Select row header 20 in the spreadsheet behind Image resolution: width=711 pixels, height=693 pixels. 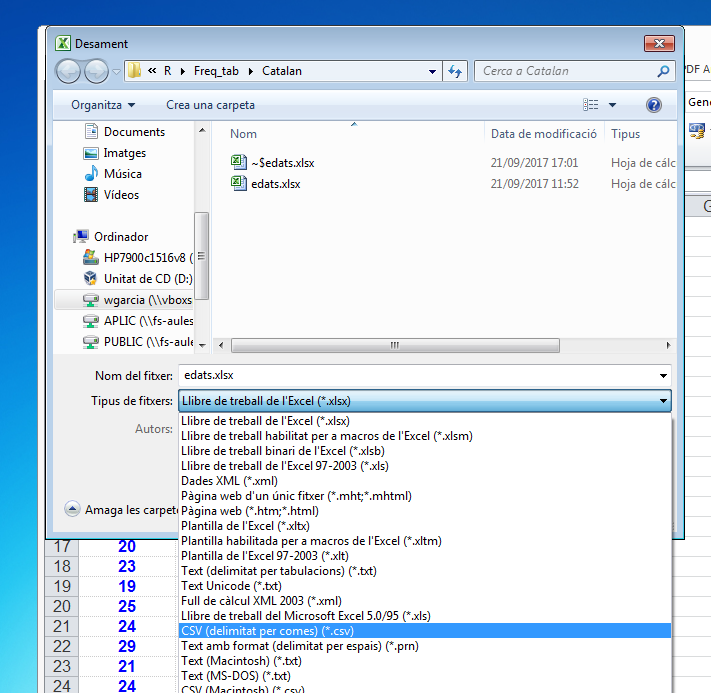pyautogui.click(x=62, y=606)
